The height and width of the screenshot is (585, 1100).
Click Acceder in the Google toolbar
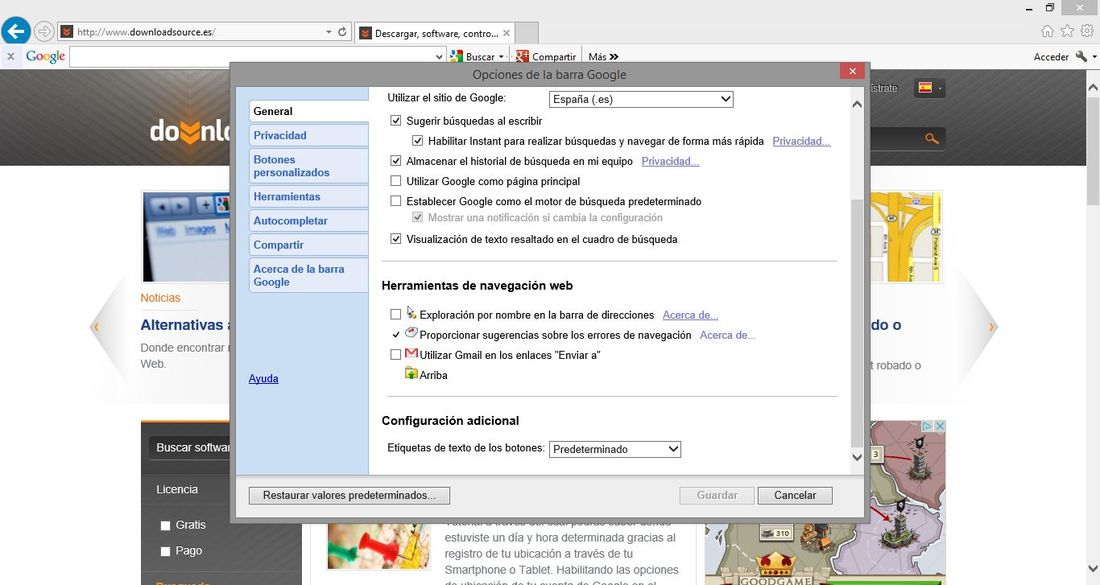[x=1051, y=57]
